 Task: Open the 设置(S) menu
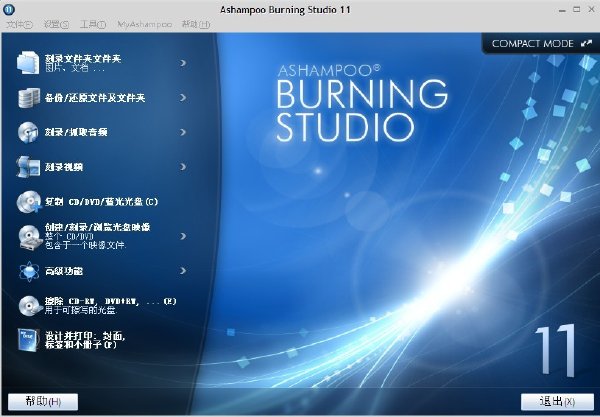56,24
